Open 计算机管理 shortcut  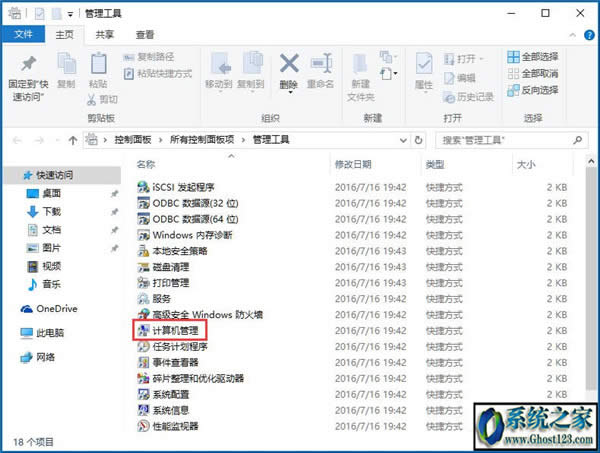(175, 330)
